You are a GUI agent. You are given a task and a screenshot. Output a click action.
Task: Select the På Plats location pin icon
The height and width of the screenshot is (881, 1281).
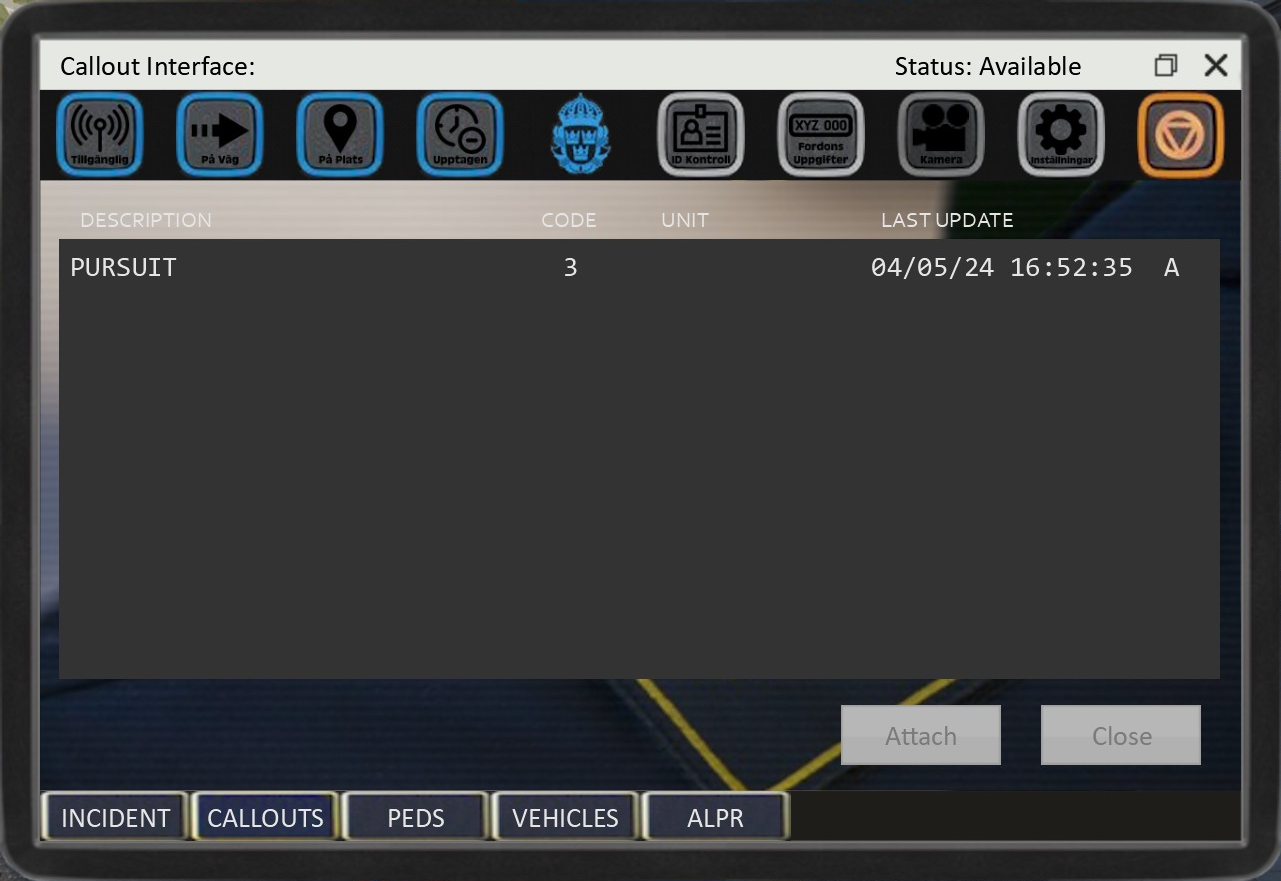[340, 135]
